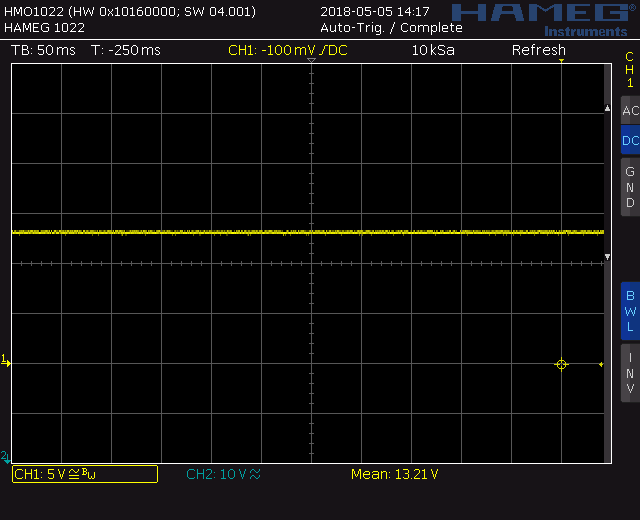Image resolution: width=640 pixels, height=520 pixels.
Task: Click the Mean: 13.21 V measurement readout
Action: coord(394,474)
